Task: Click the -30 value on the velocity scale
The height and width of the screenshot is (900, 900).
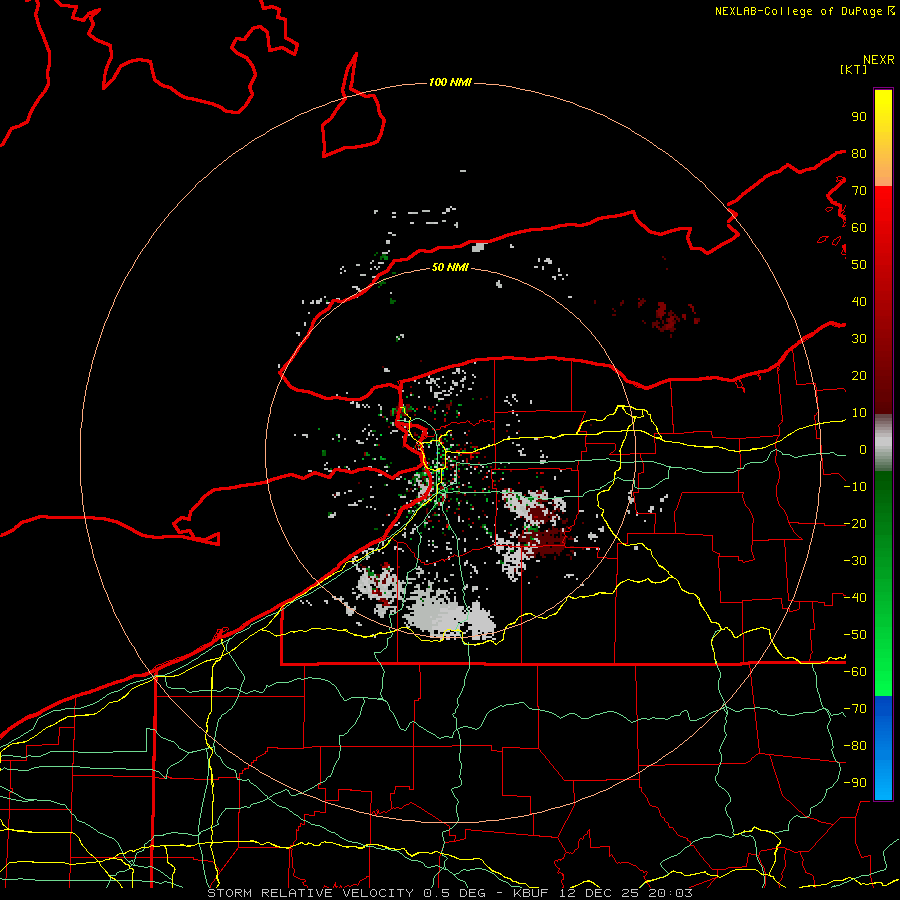Action: 855,561
